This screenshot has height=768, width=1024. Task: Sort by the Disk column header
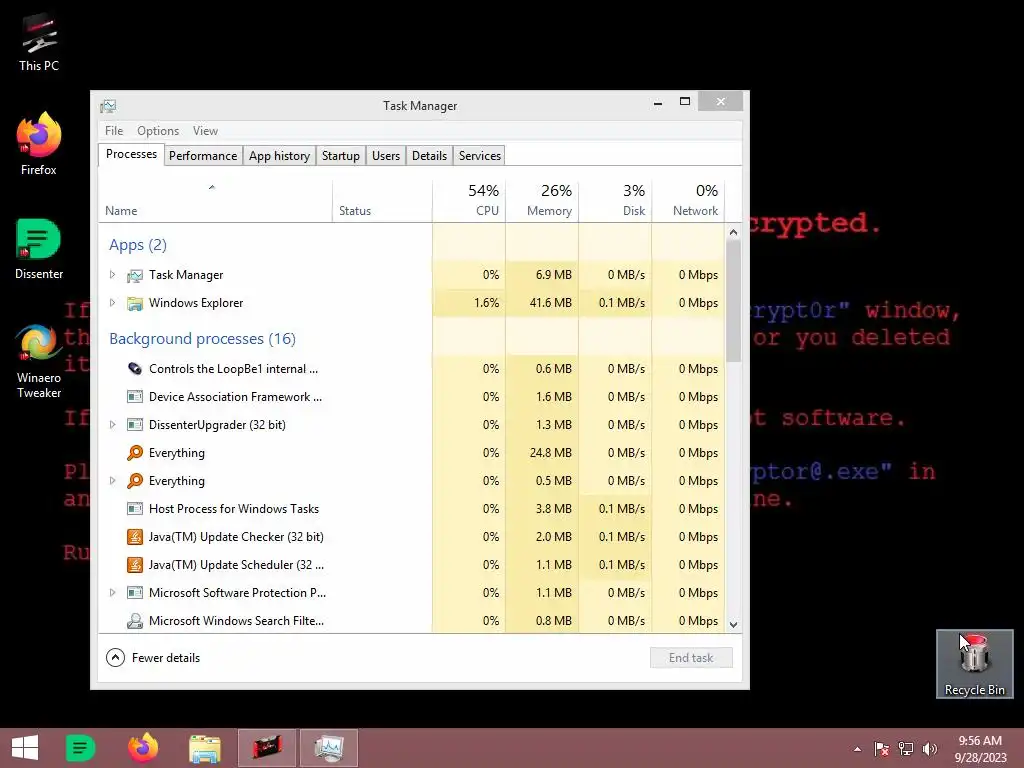(x=615, y=201)
